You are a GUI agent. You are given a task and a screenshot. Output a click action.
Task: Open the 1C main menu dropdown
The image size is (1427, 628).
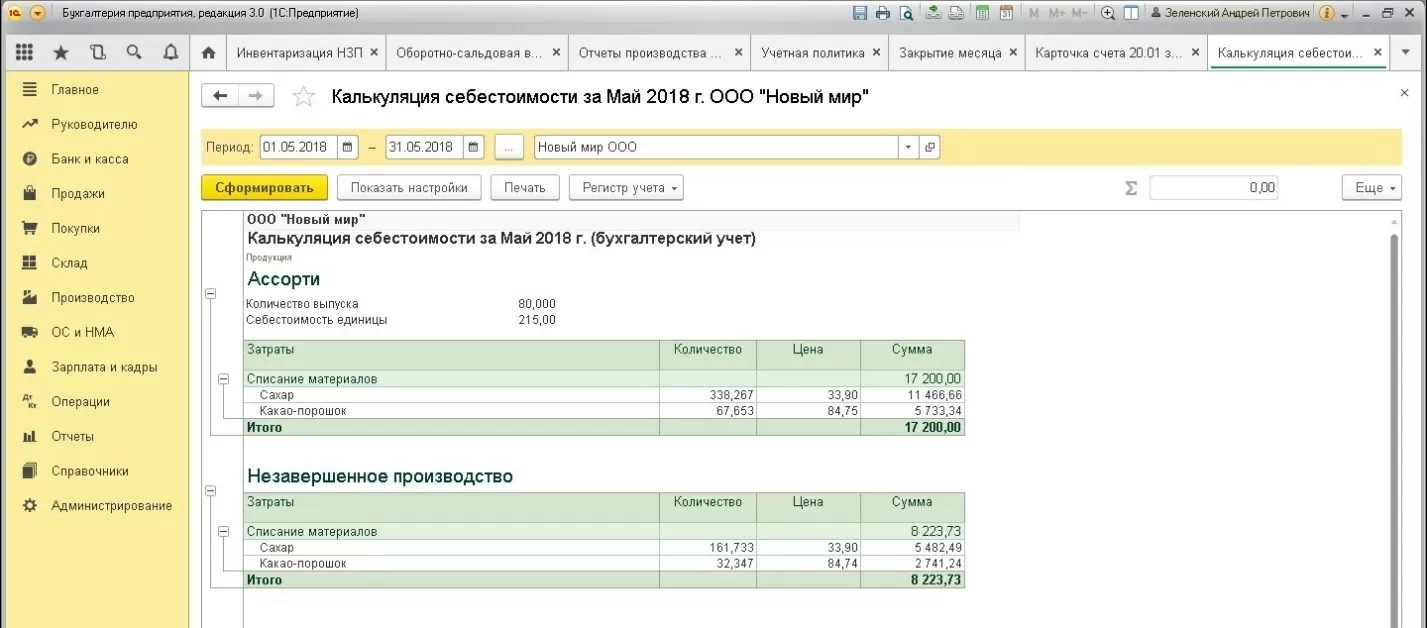click(x=38, y=13)
